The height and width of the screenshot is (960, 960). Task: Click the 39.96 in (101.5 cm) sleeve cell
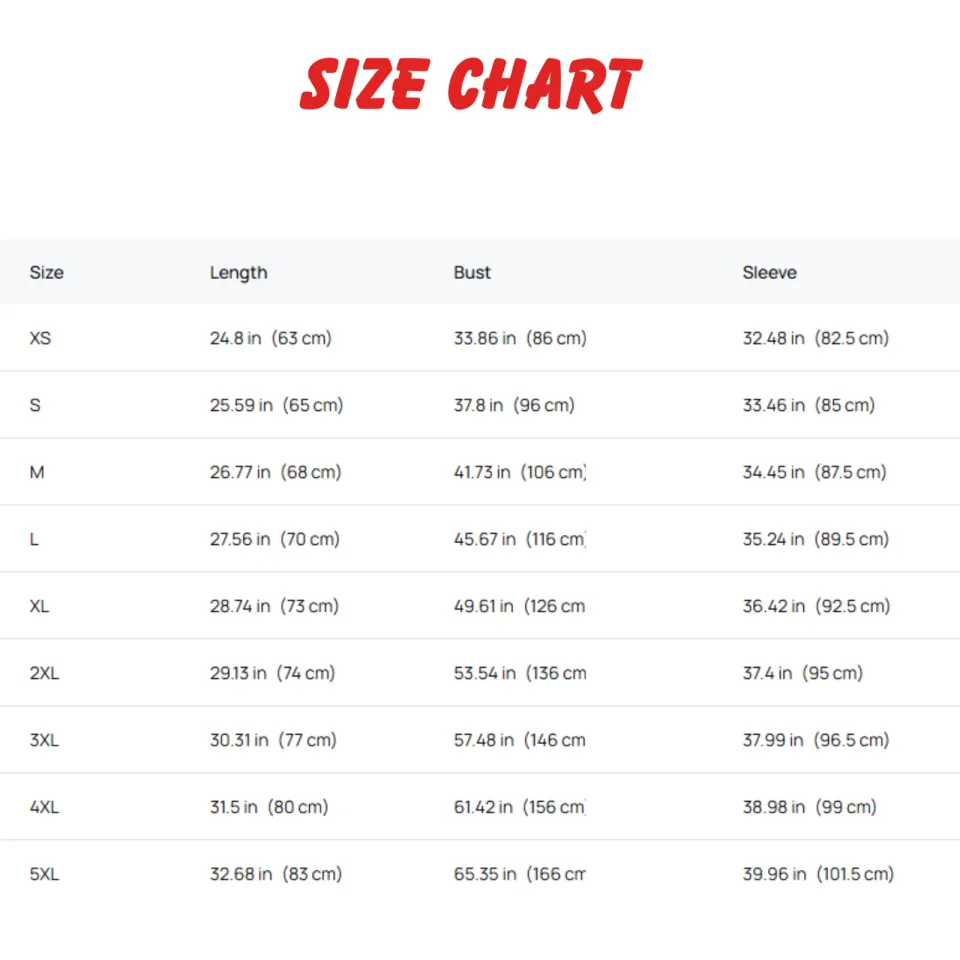[x=818, y=874]
